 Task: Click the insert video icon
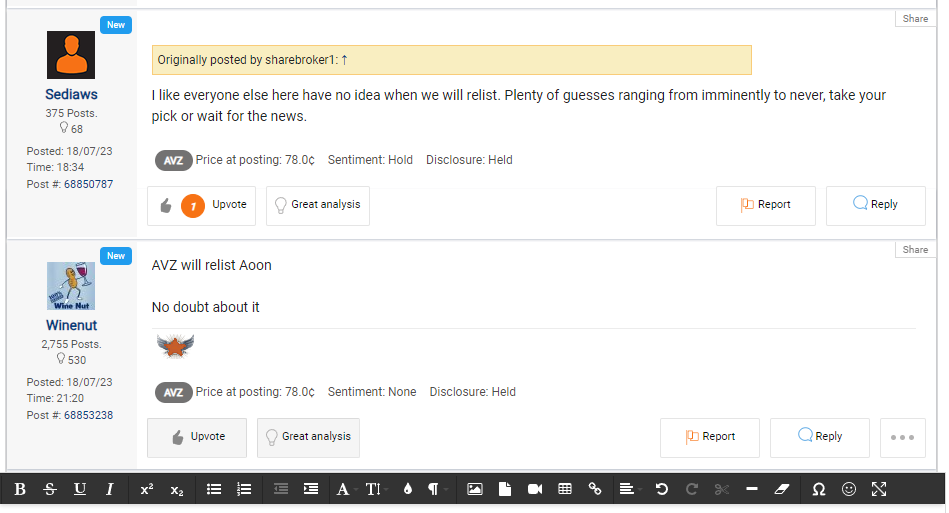coord(535,489)
